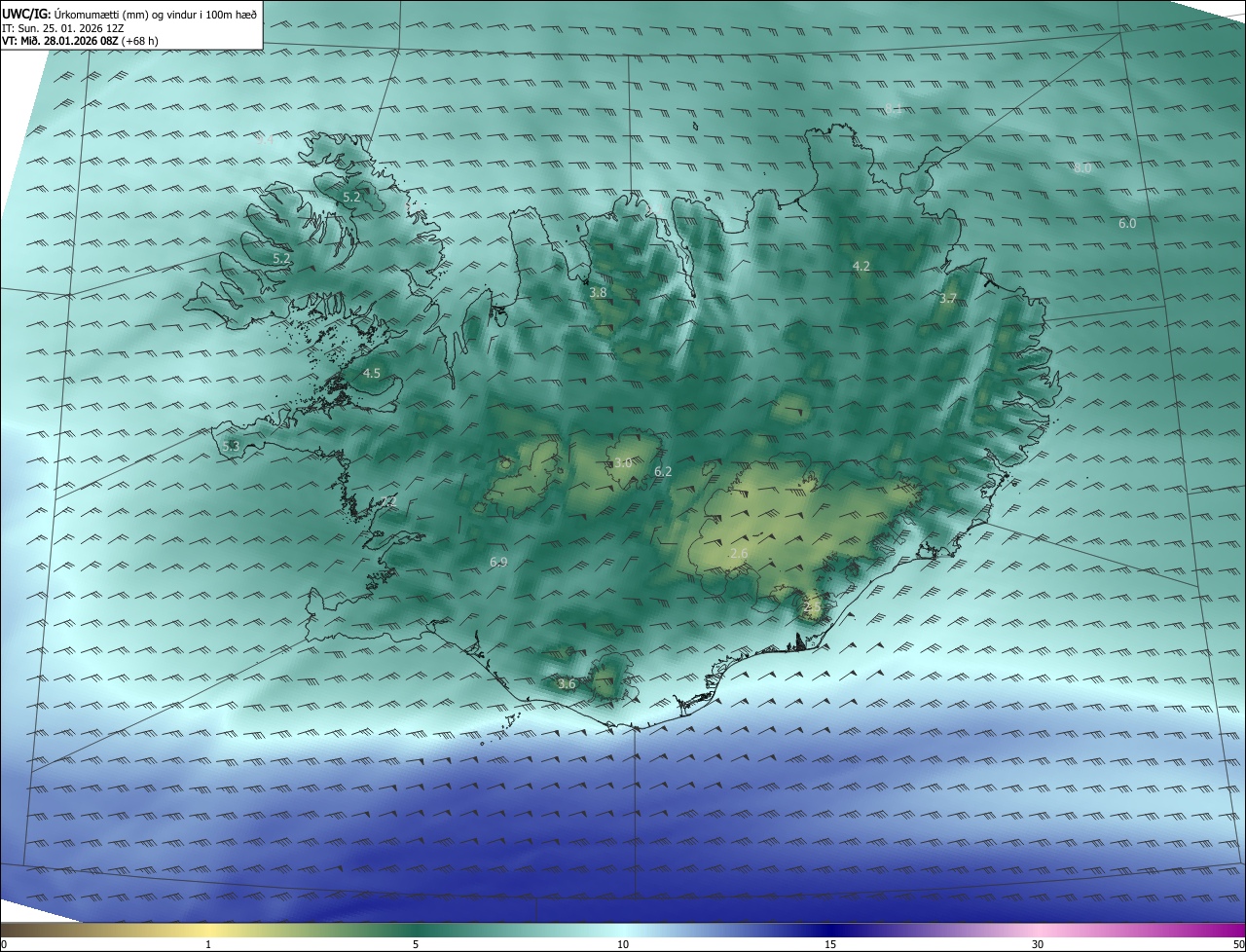Click the 4.2 value label on the map
The image size is (1246, 952).
pos(861,266)
